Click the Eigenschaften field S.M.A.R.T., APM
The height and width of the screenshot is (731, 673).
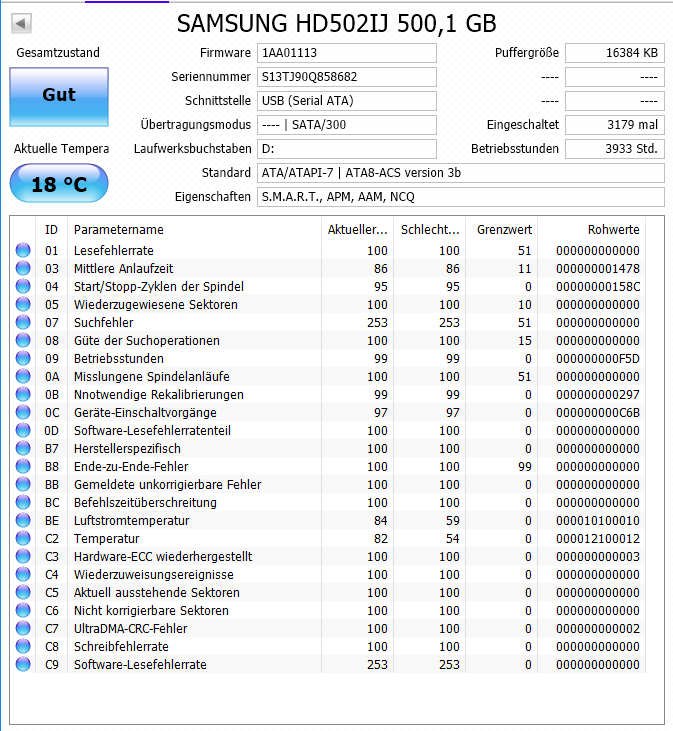coord(460,197)
